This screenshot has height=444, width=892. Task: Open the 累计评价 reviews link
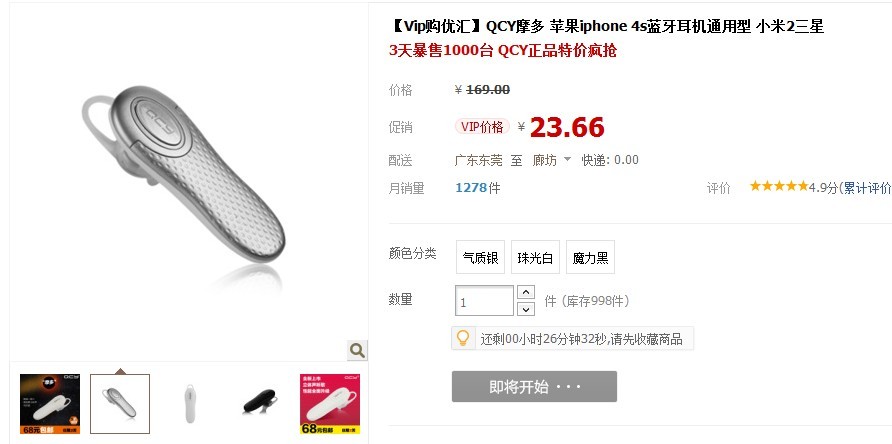click(867, 188)
